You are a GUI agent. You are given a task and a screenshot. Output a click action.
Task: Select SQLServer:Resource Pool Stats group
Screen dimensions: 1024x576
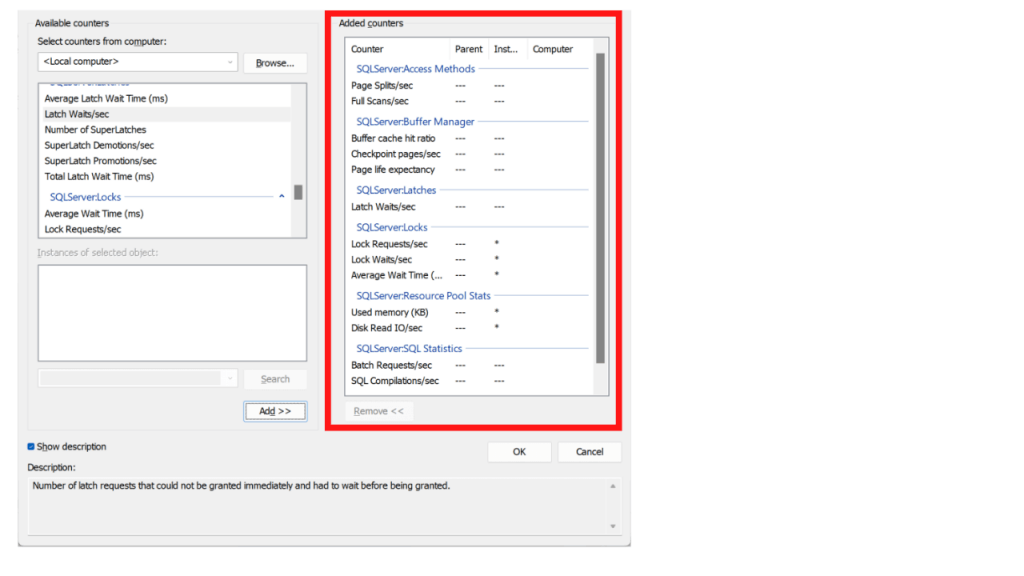click(x=423, y=296)
